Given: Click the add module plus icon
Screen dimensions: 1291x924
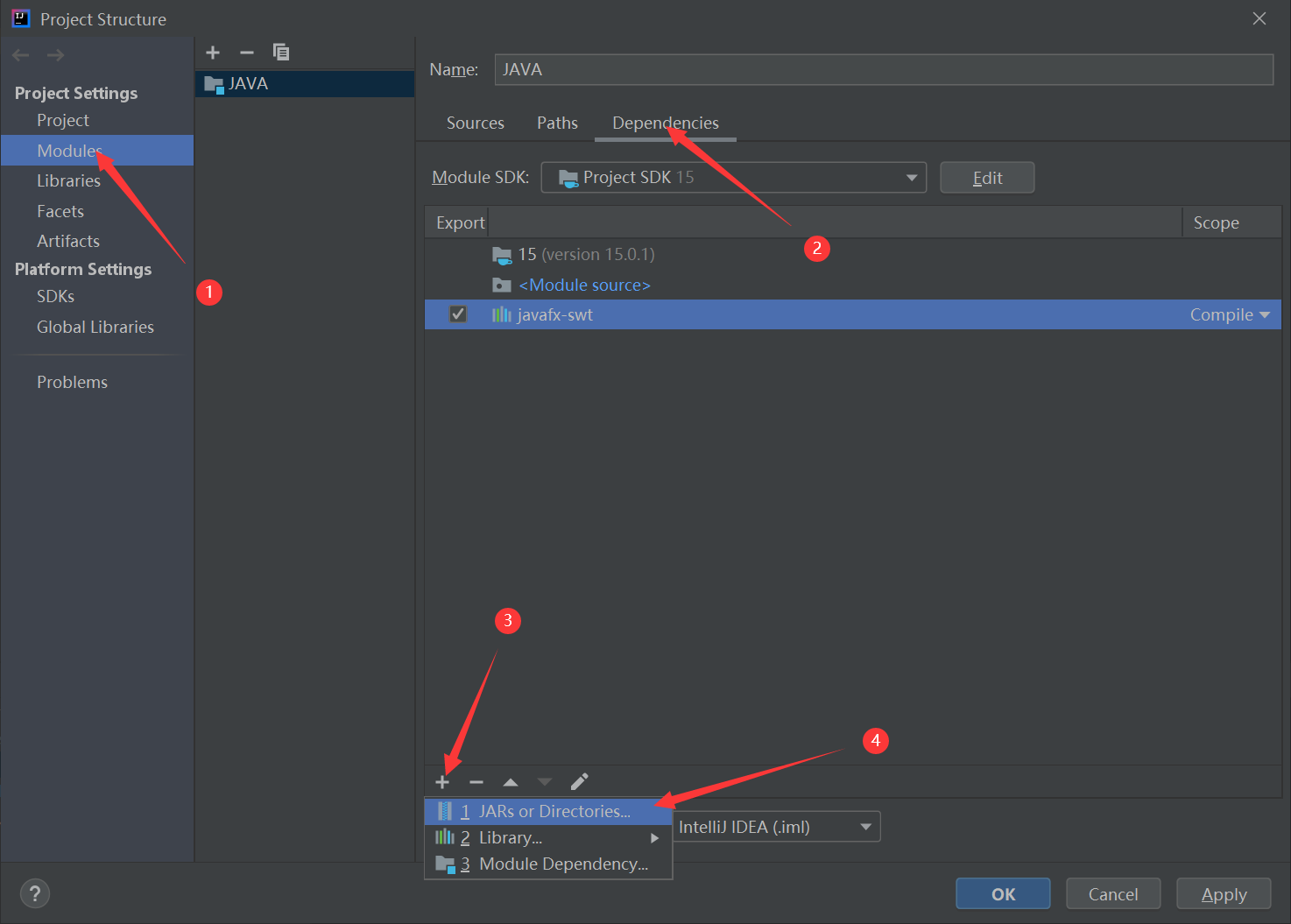Looking at the screenshot, I should pyautogui.click(x=213, y=53).
